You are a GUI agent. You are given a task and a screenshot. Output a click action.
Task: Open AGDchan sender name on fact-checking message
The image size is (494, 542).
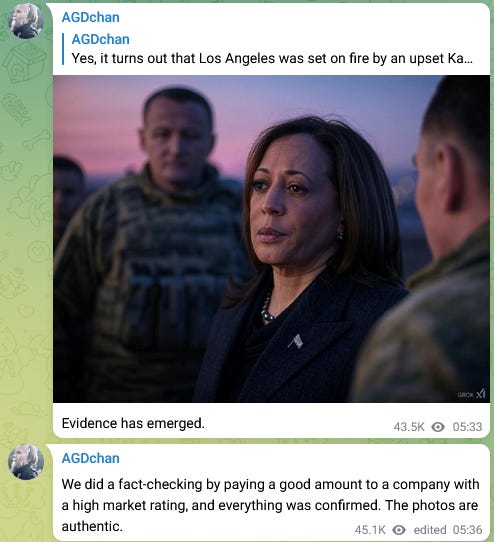click(x=91, y=458)
